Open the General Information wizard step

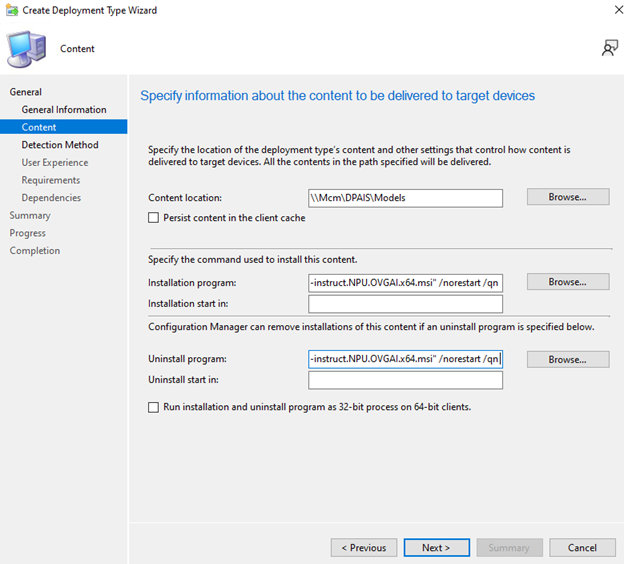coord(64,109)
